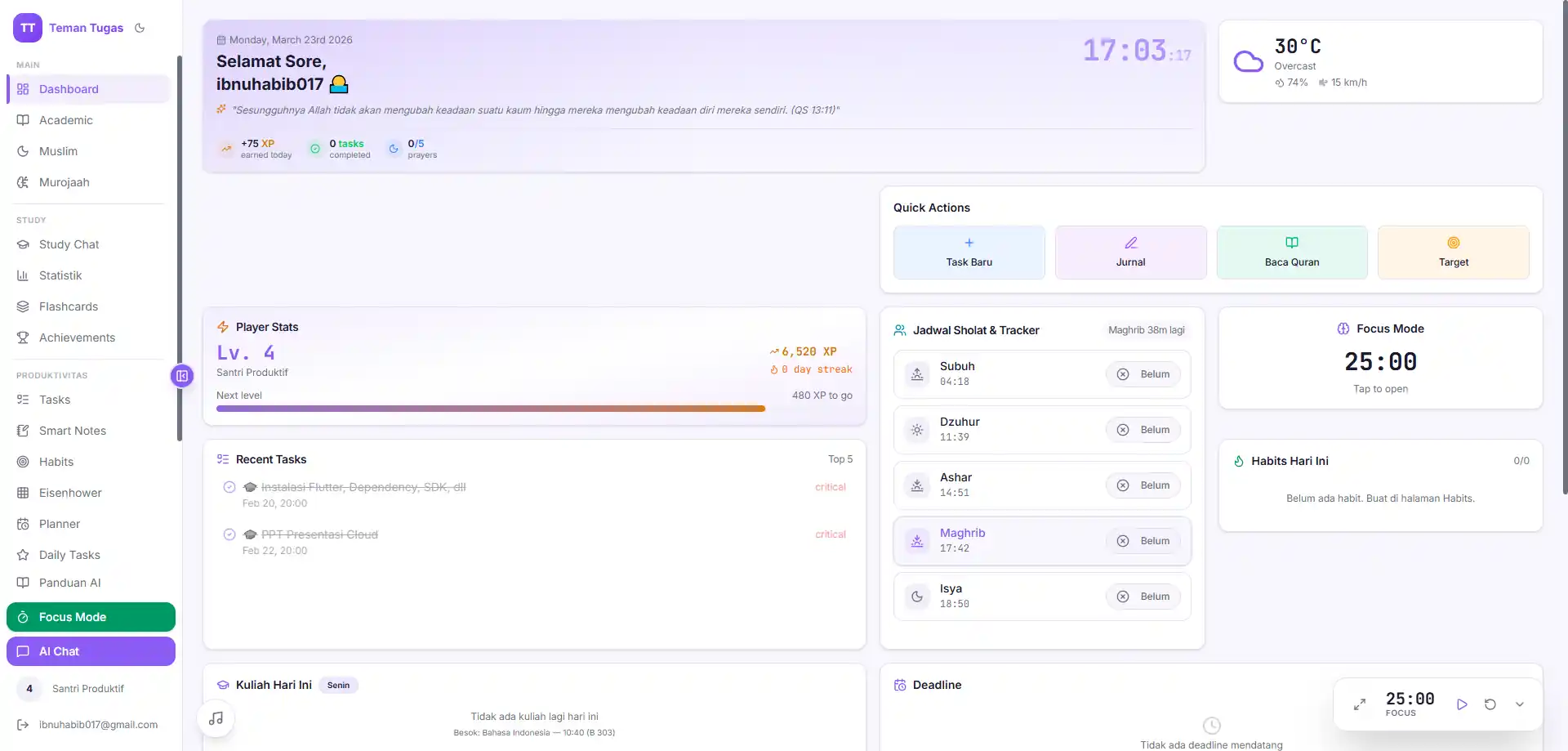Toggle dark mode moon icon

click(x=140, y=28)
